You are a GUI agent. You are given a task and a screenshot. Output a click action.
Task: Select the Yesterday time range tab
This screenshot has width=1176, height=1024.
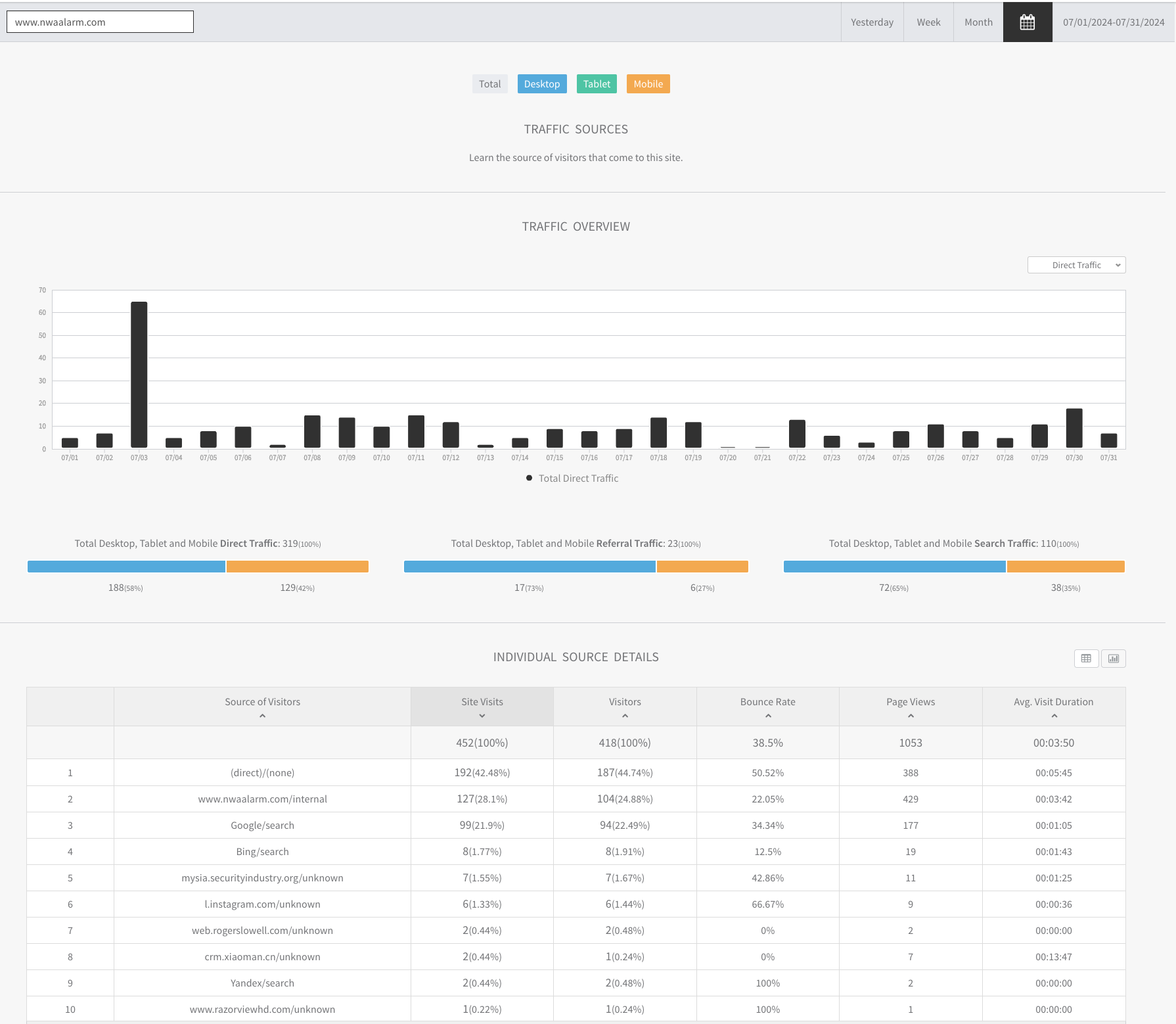point(872,22)
